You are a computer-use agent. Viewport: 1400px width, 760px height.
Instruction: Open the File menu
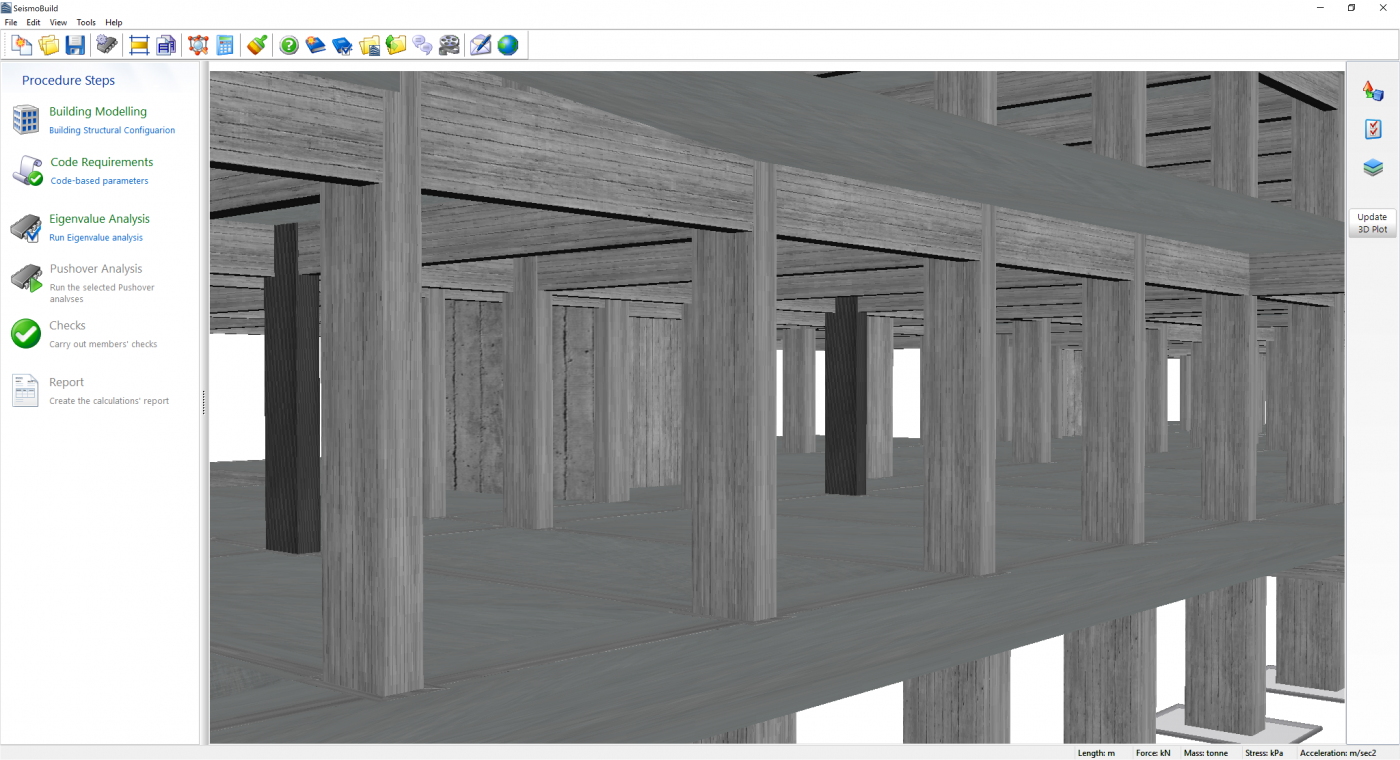point(11,22)
